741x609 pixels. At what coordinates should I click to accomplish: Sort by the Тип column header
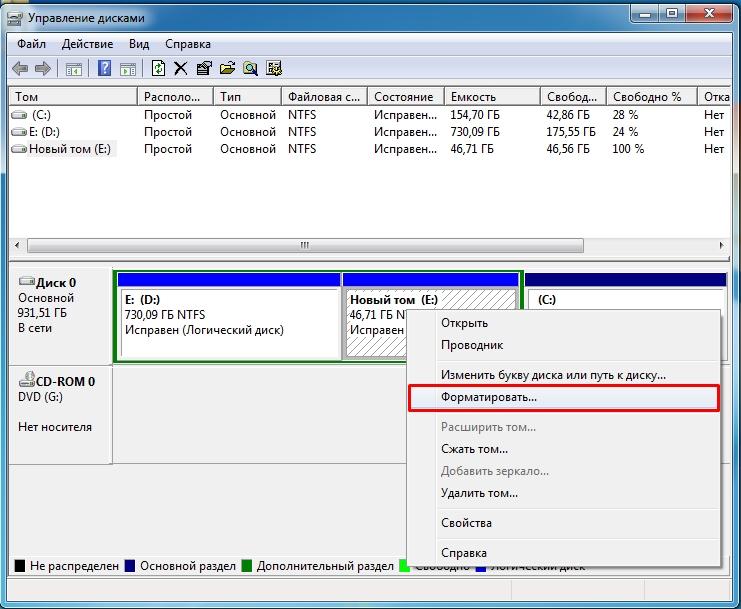click(248, 97)
